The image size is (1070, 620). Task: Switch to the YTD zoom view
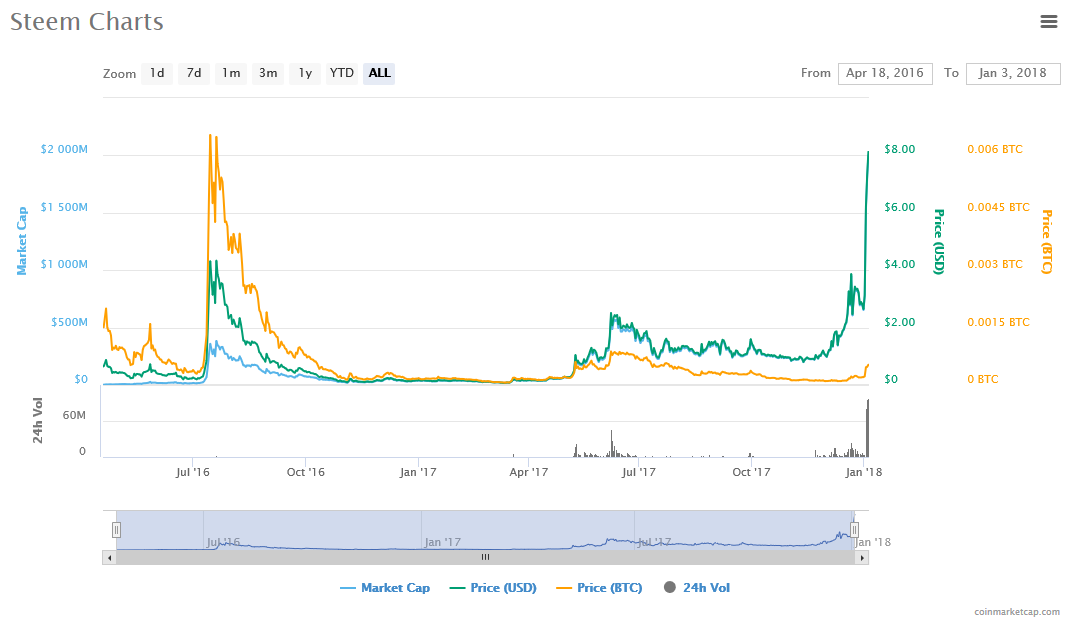coord(341,73)
